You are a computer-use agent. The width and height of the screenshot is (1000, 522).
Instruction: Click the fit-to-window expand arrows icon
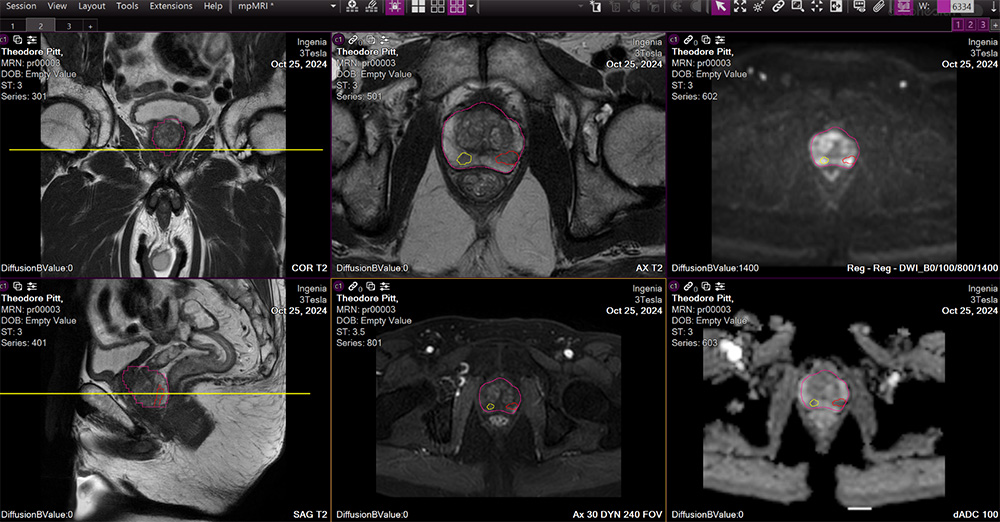coord(740,6)
